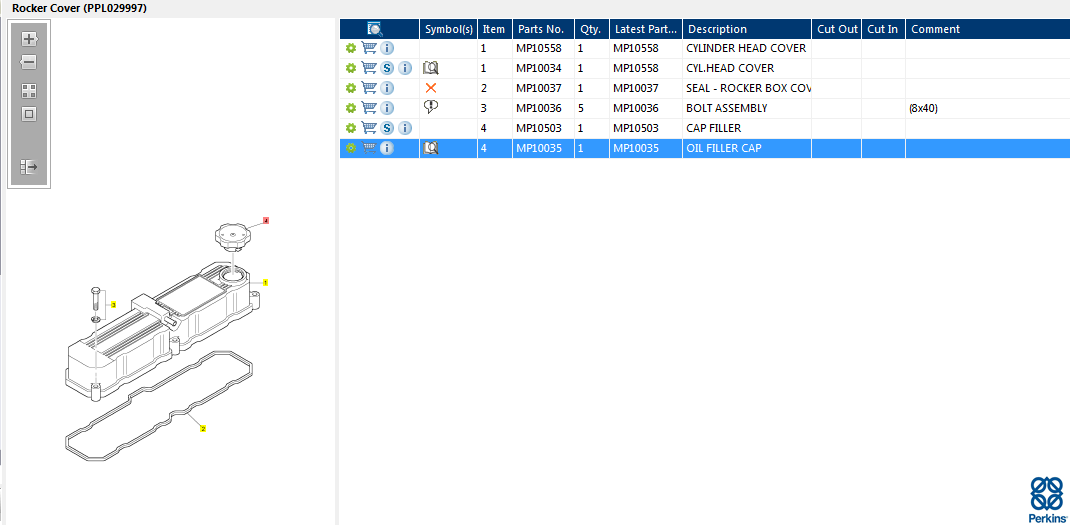Click the orange X symbol for MP10037
The image size is (1070, 525).
(431, 88)
